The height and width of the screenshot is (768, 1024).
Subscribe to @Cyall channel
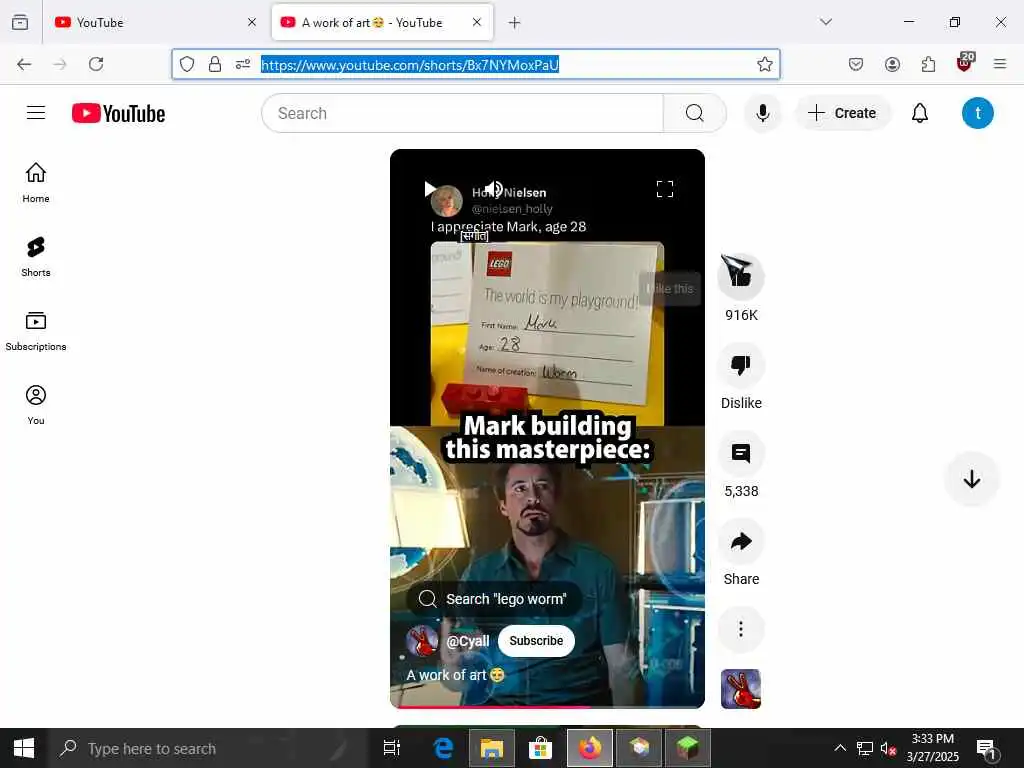pos(536,641)
